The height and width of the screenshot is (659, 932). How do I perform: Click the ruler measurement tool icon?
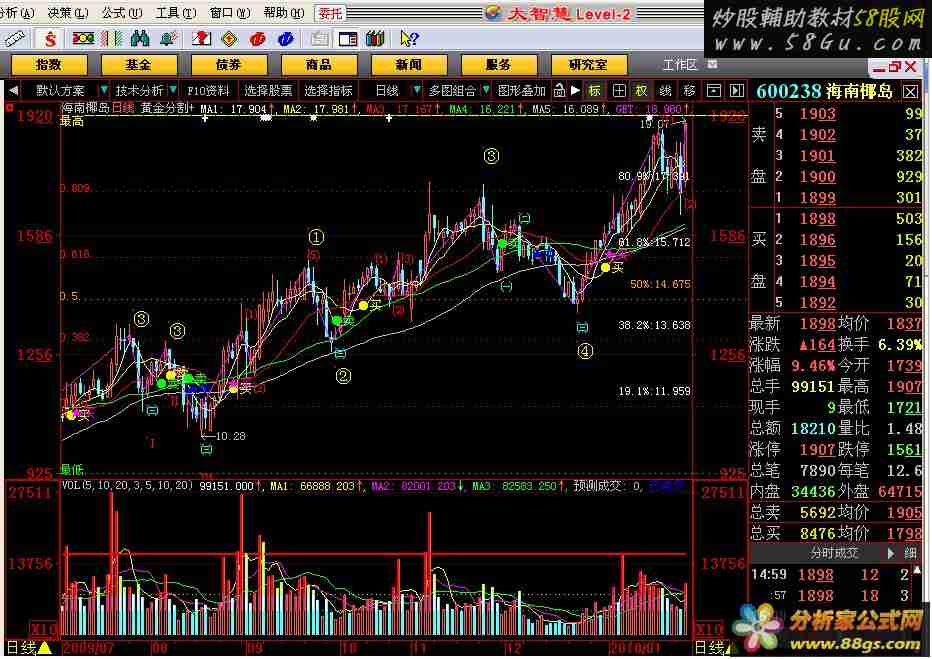coord(14,39)
